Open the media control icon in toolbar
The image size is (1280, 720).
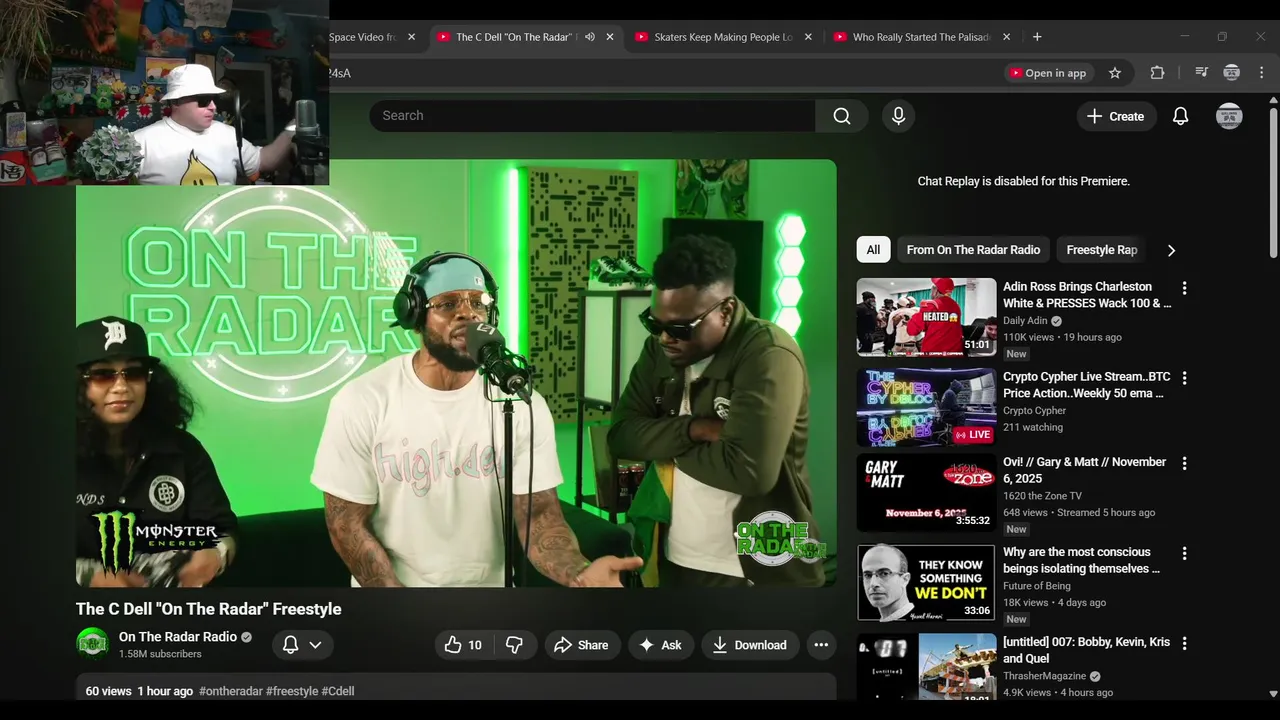(x=1201, y=73)
